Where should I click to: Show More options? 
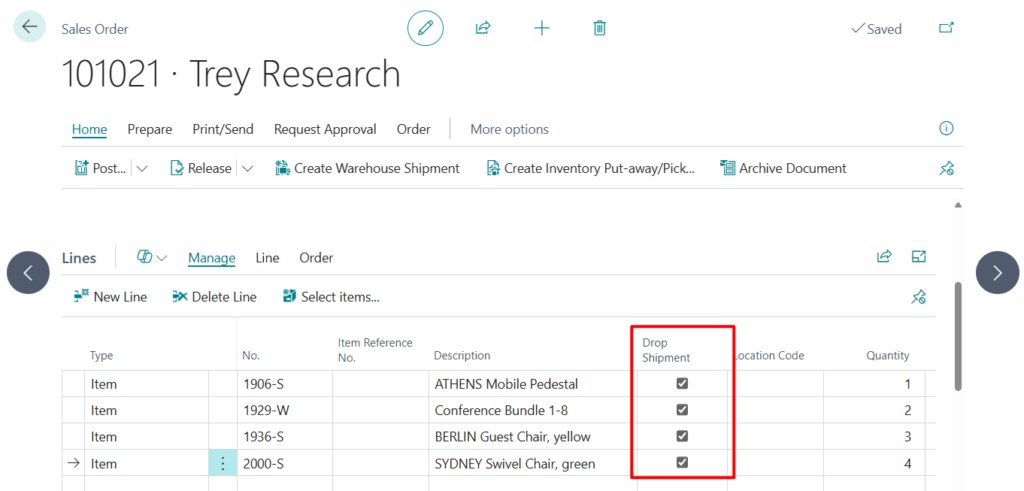509,129
